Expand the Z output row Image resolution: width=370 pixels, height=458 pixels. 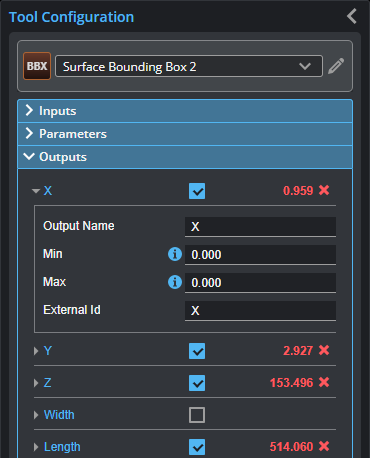(x=36, y=383)
